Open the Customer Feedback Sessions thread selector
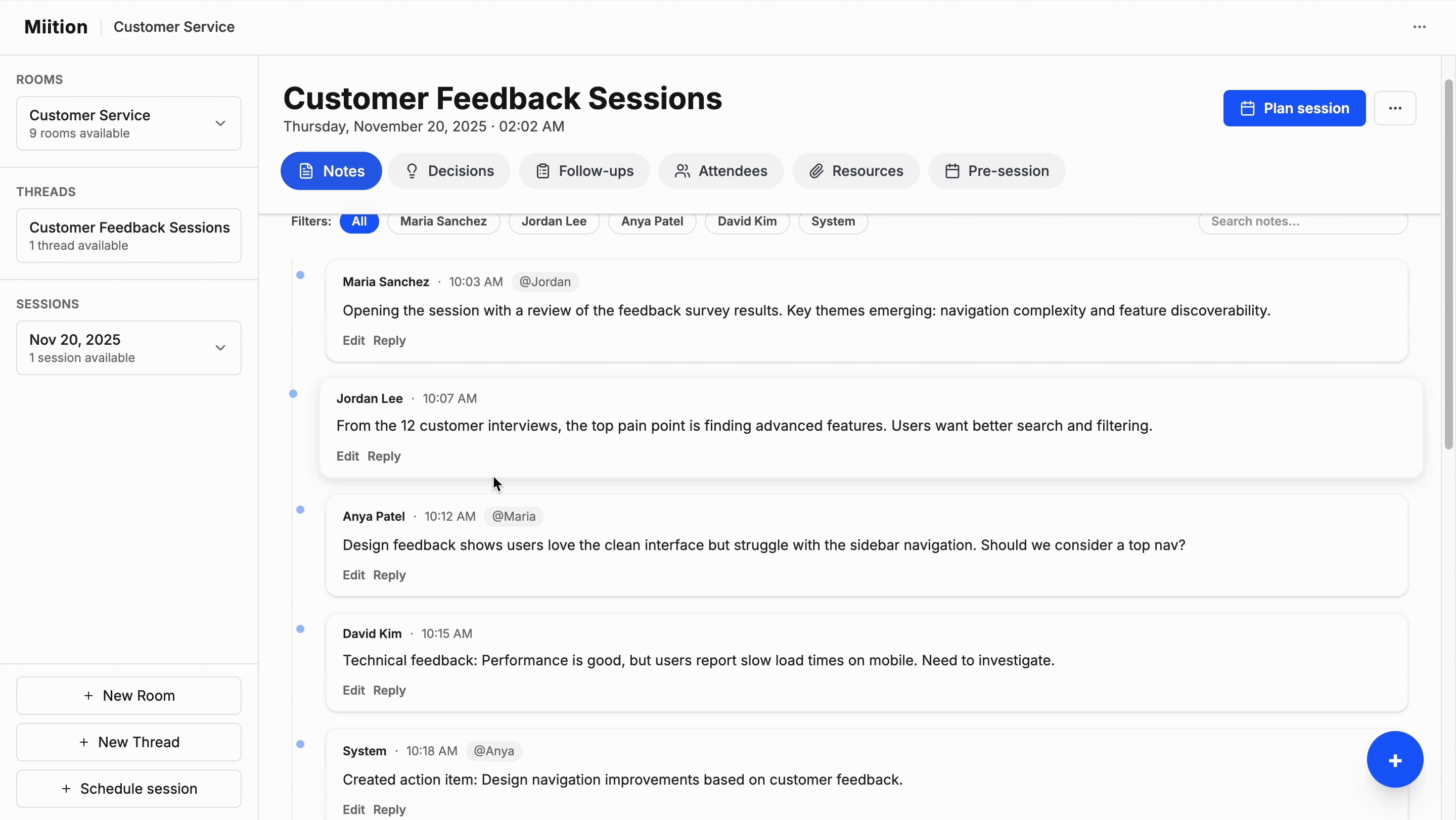1456x820 pixels. click(129, 235)
